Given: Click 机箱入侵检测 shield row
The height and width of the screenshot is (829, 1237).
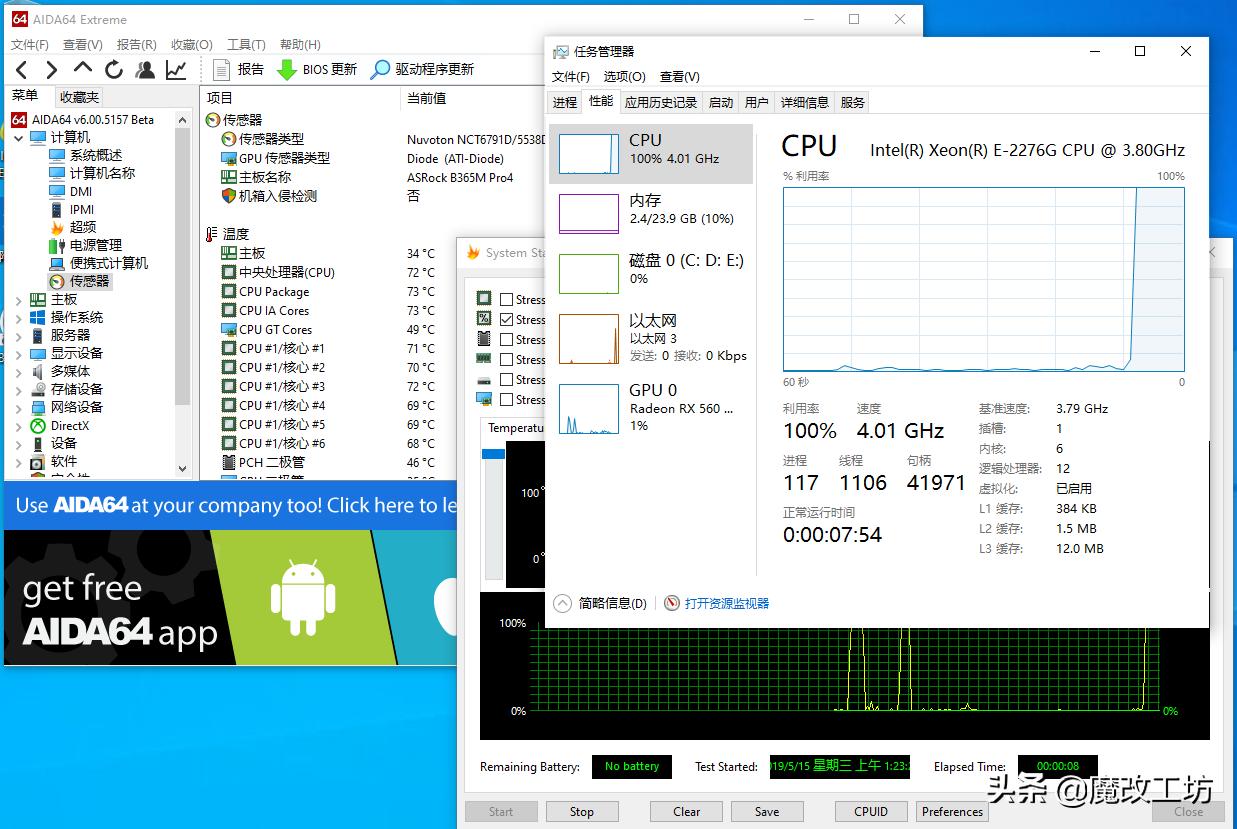Looking at the screenshot, I should pyautogui.click(x=269, y=196).
